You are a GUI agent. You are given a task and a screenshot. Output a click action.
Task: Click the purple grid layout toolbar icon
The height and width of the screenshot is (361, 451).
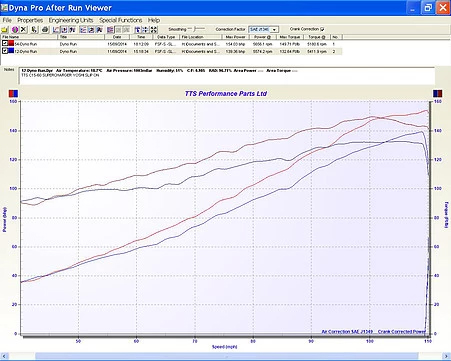click(110, 30)
